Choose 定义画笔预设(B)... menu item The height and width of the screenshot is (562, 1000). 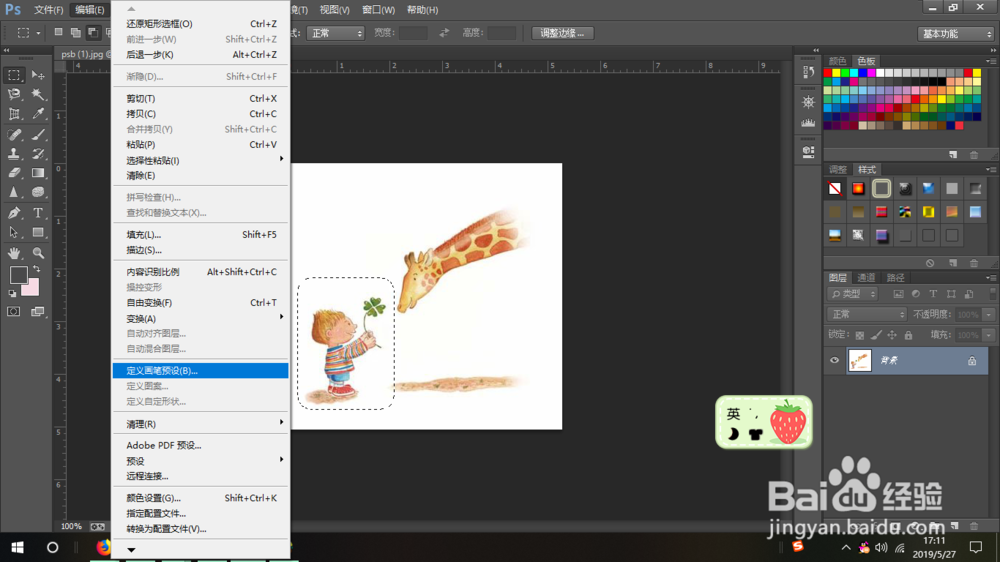point(200,371)
